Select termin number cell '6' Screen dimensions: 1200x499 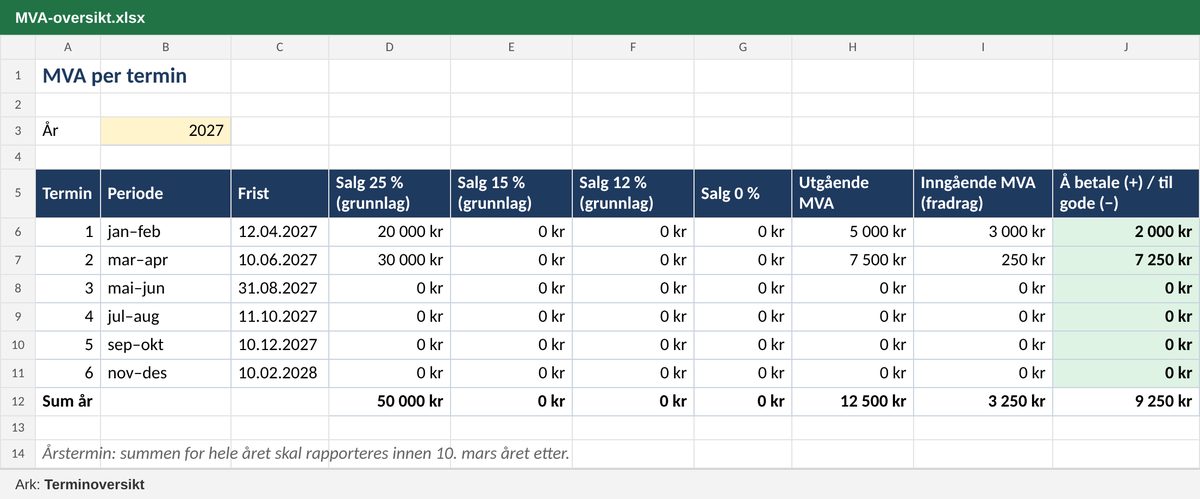[x=68, y=373]
